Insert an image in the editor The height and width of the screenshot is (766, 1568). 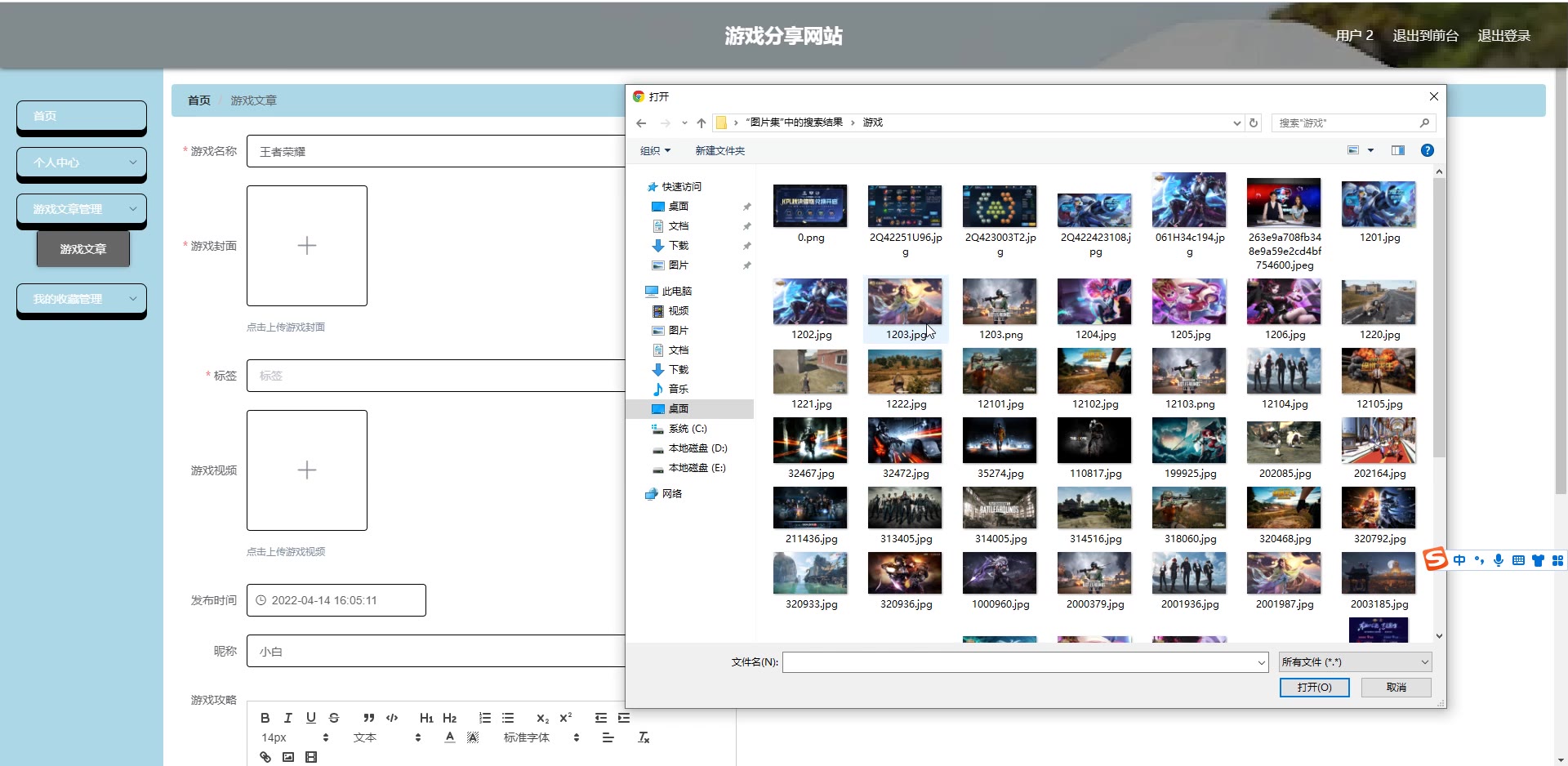(x=287, y=757)
